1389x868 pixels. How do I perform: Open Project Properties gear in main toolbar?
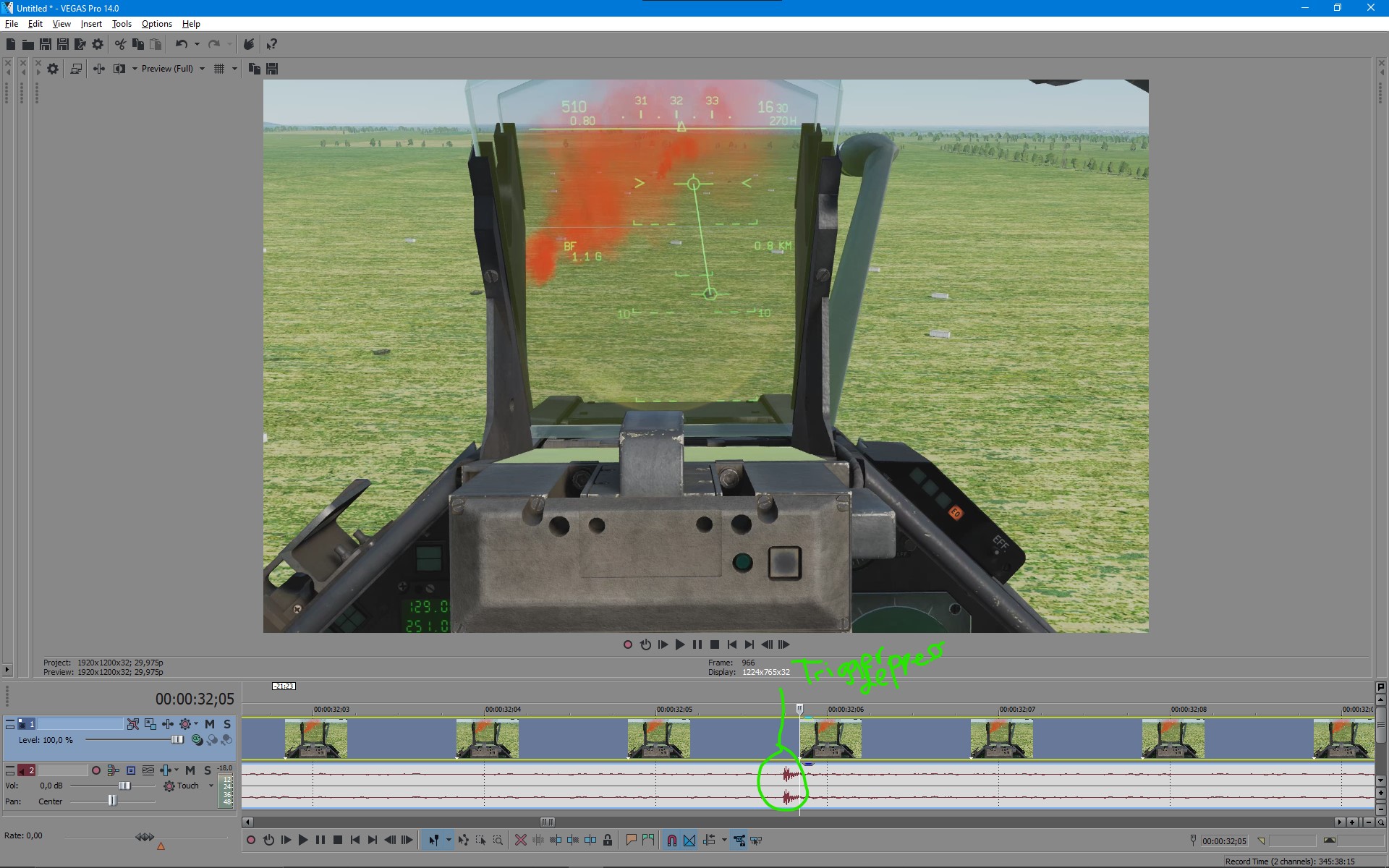pyautogui.click(x=98, y=44)
